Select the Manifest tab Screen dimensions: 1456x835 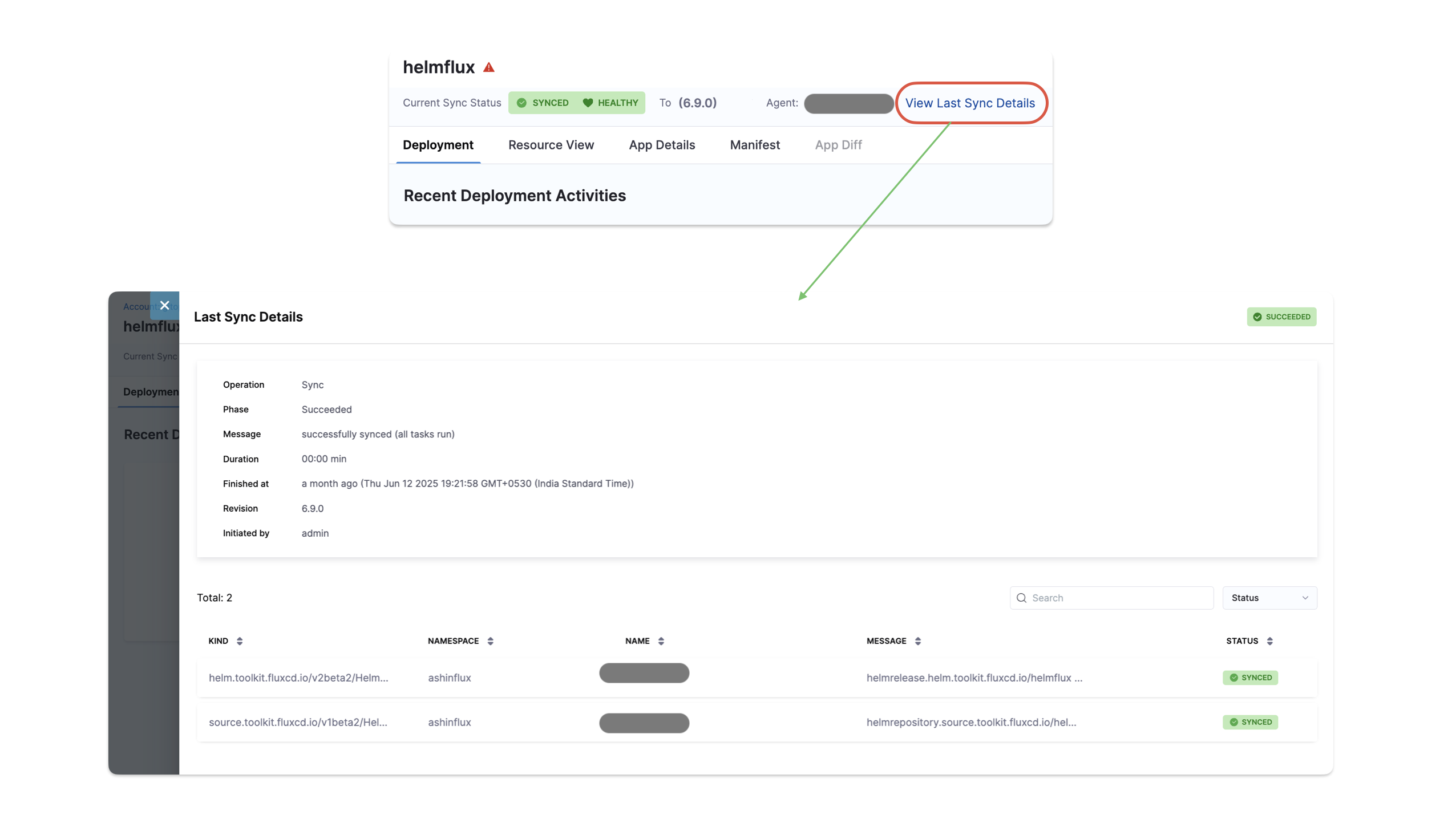(754, 145)
